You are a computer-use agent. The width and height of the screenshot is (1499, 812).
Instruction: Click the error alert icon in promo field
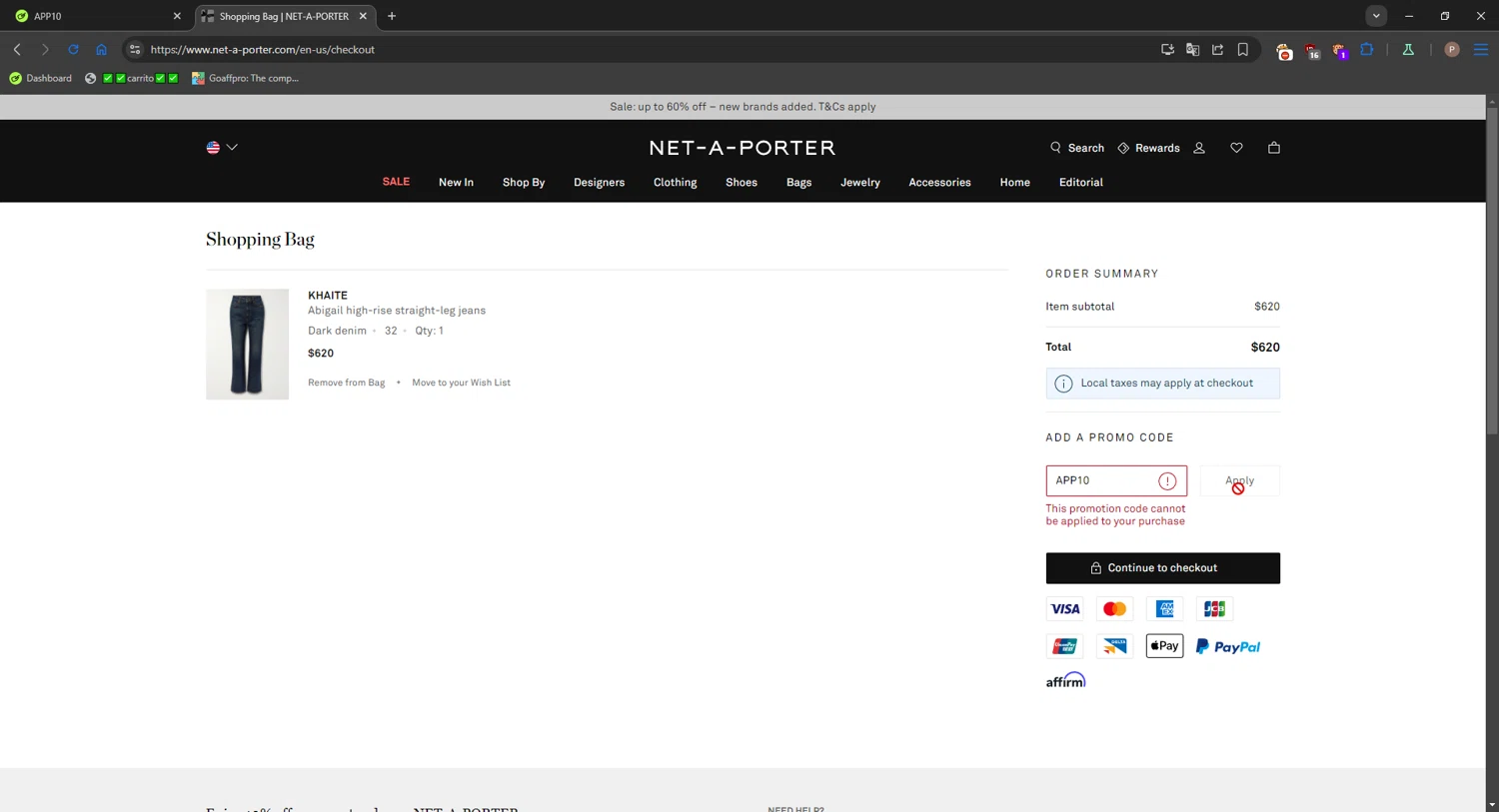(1167, 481)
